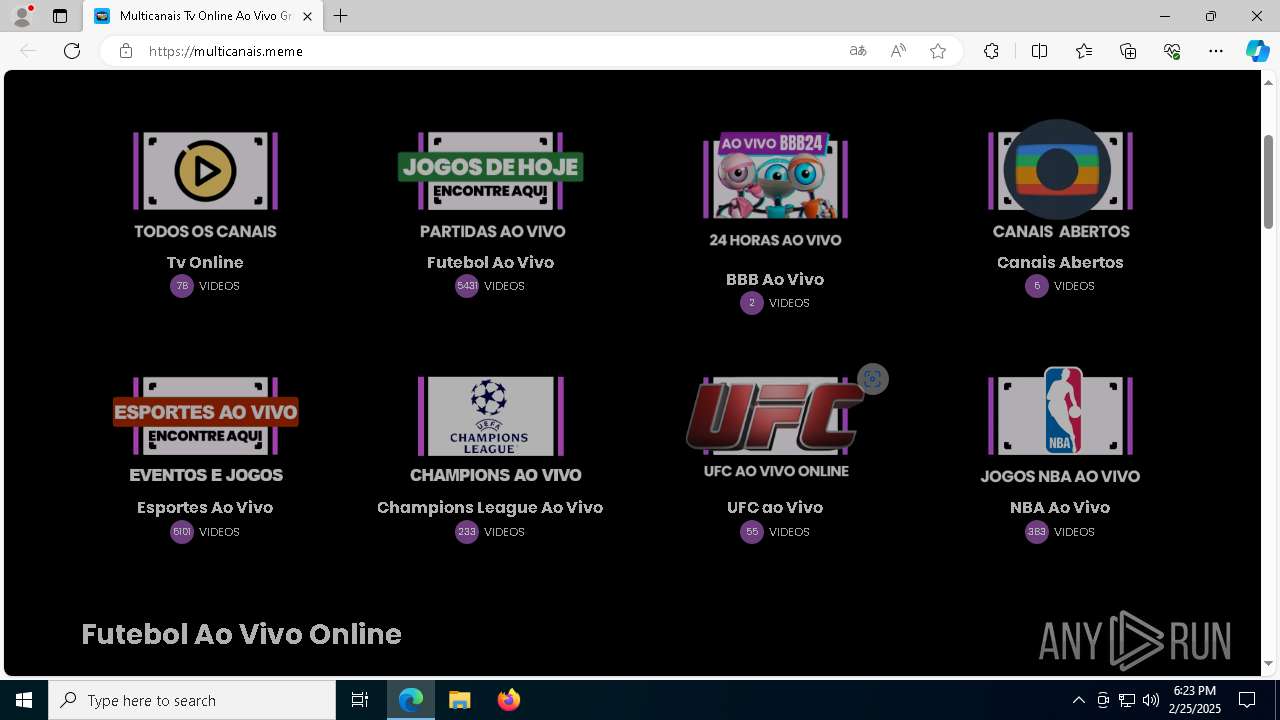The width and height of the screenshot is (1280, 720).
Task: Click the Canais Abertos category link
Action: click(1060, 262)
